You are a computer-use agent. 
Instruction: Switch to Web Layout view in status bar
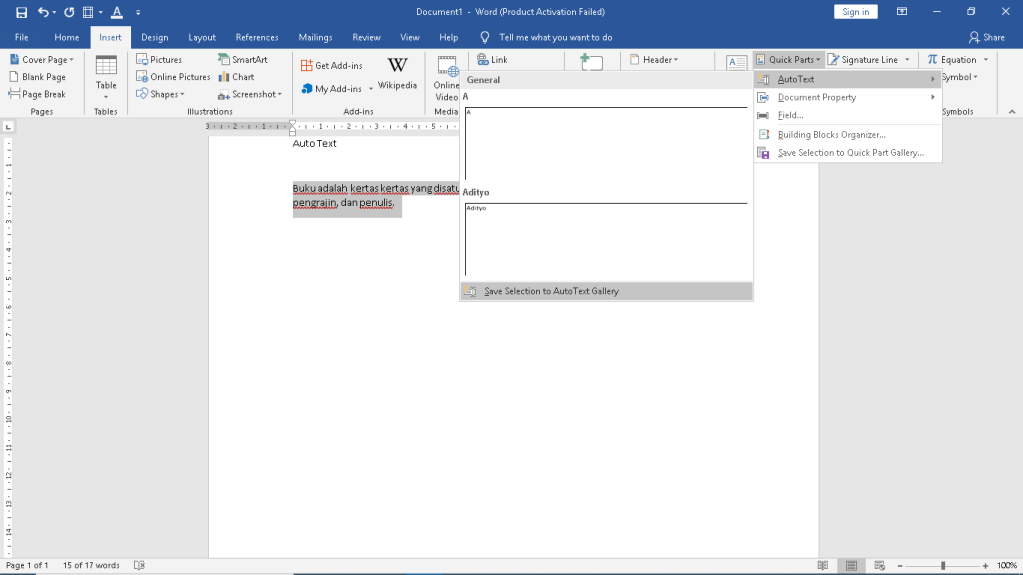(880, 565)
